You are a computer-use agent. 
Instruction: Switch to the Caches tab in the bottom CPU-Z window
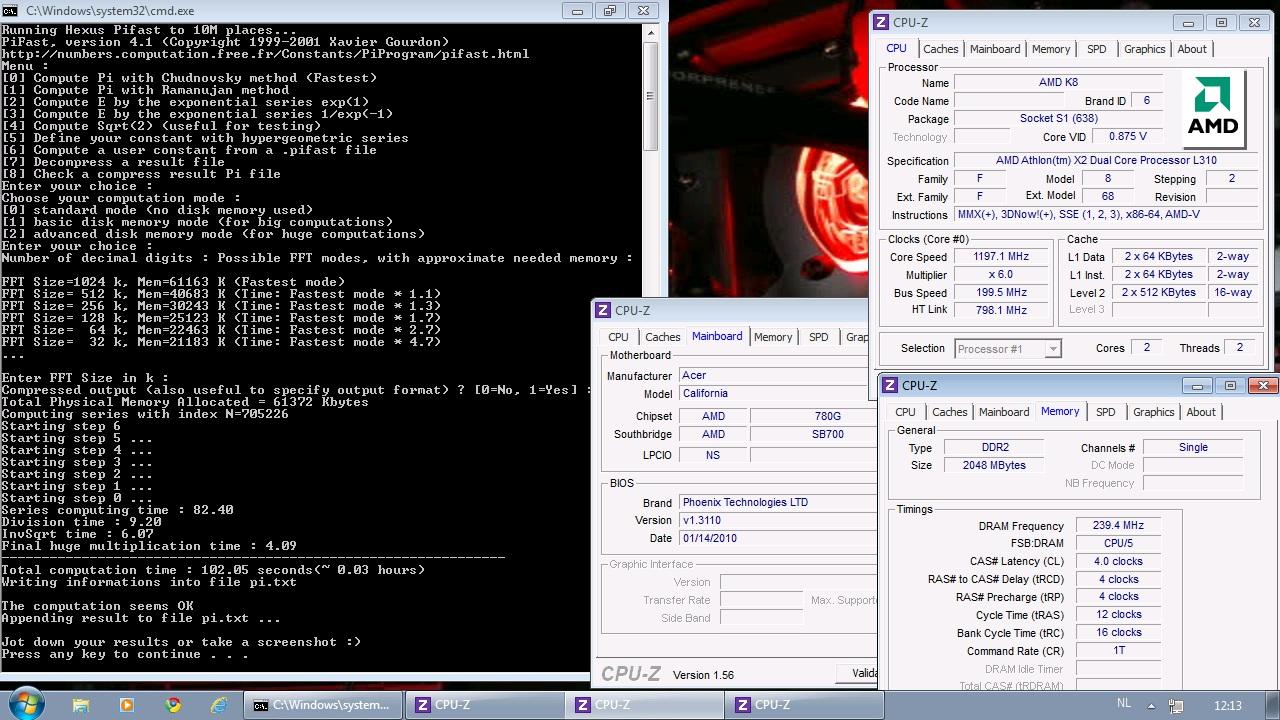click(950, 412)
